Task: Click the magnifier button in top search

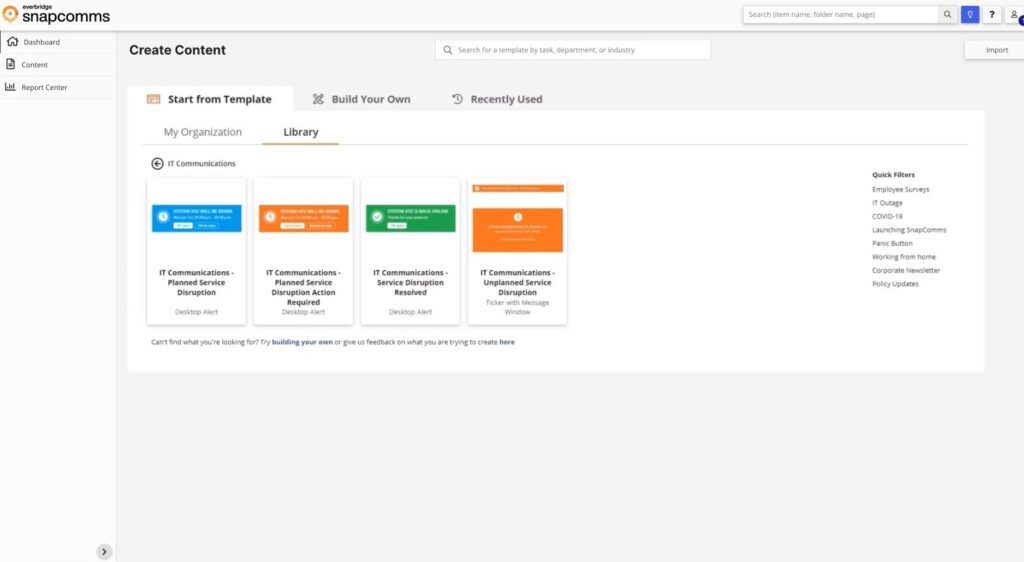Action: [947, 15]
